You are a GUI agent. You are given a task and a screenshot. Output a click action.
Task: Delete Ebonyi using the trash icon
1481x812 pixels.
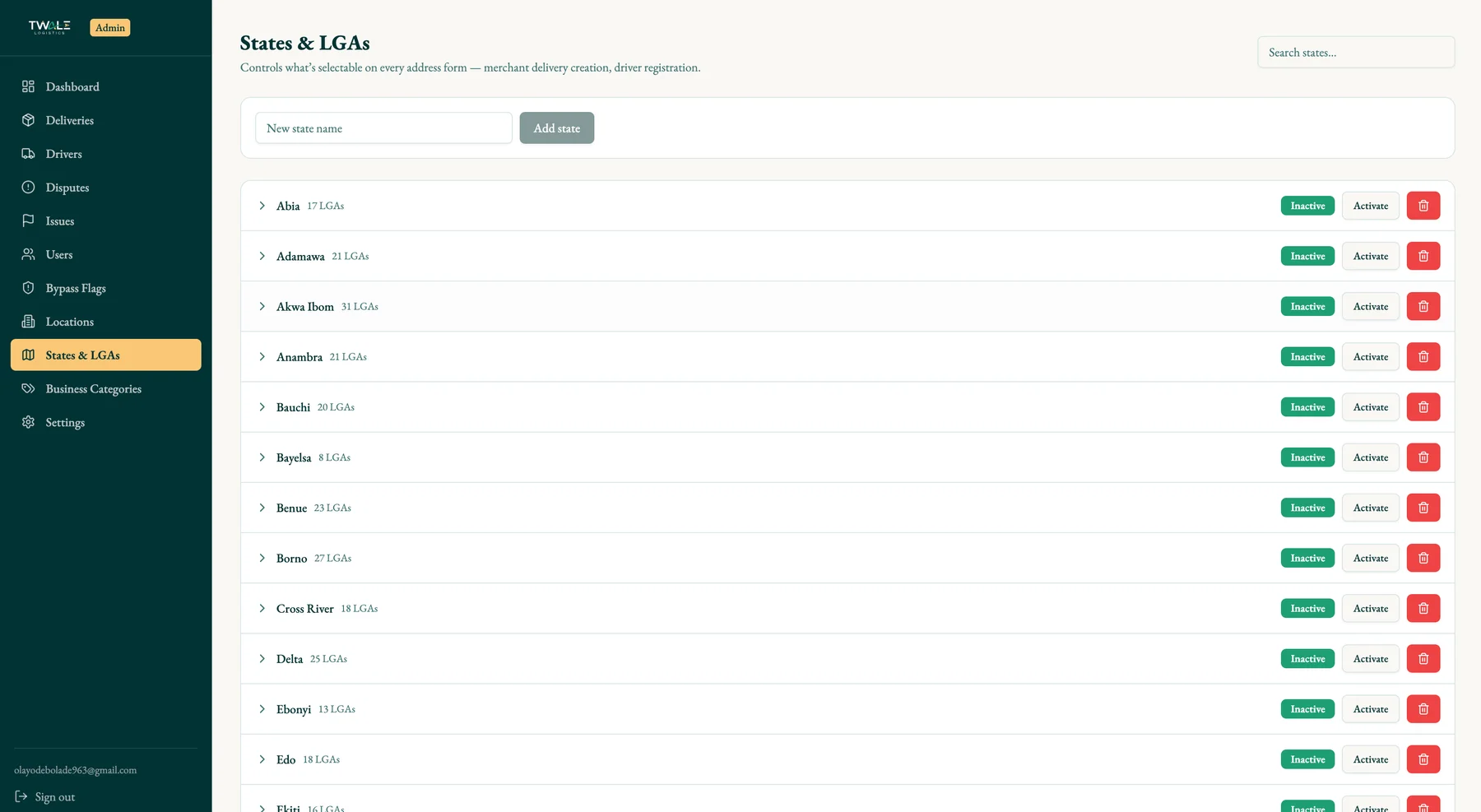tap(1423, 708)
